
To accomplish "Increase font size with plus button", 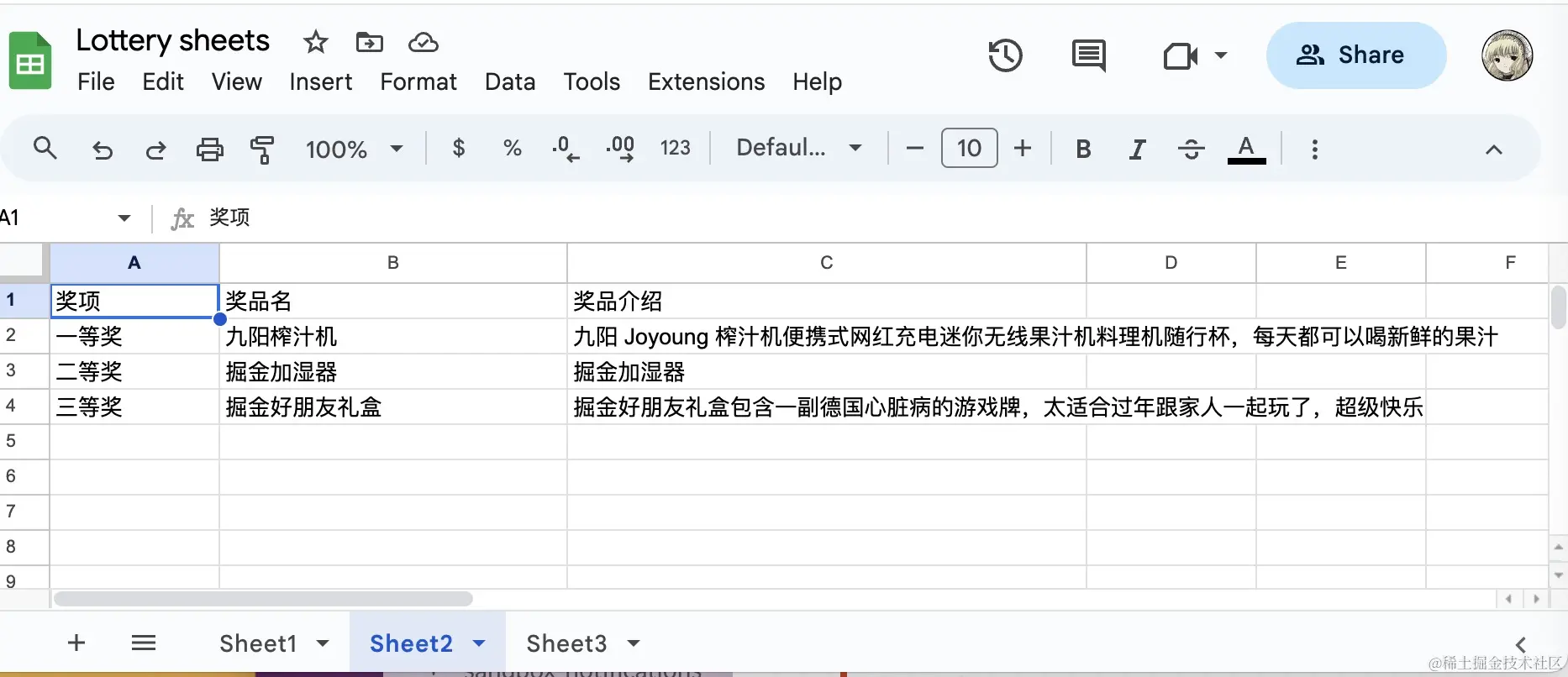I will point(1023,149).
